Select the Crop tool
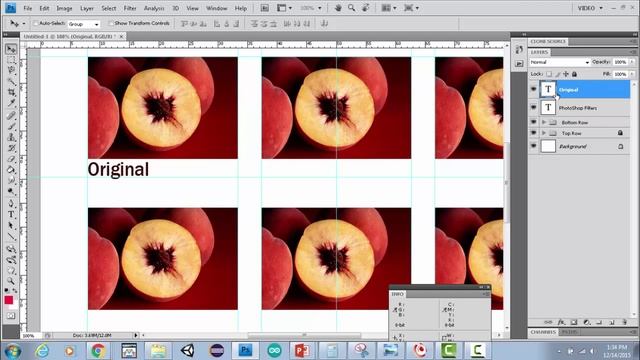The image size is (640, 360). (11, 93)
